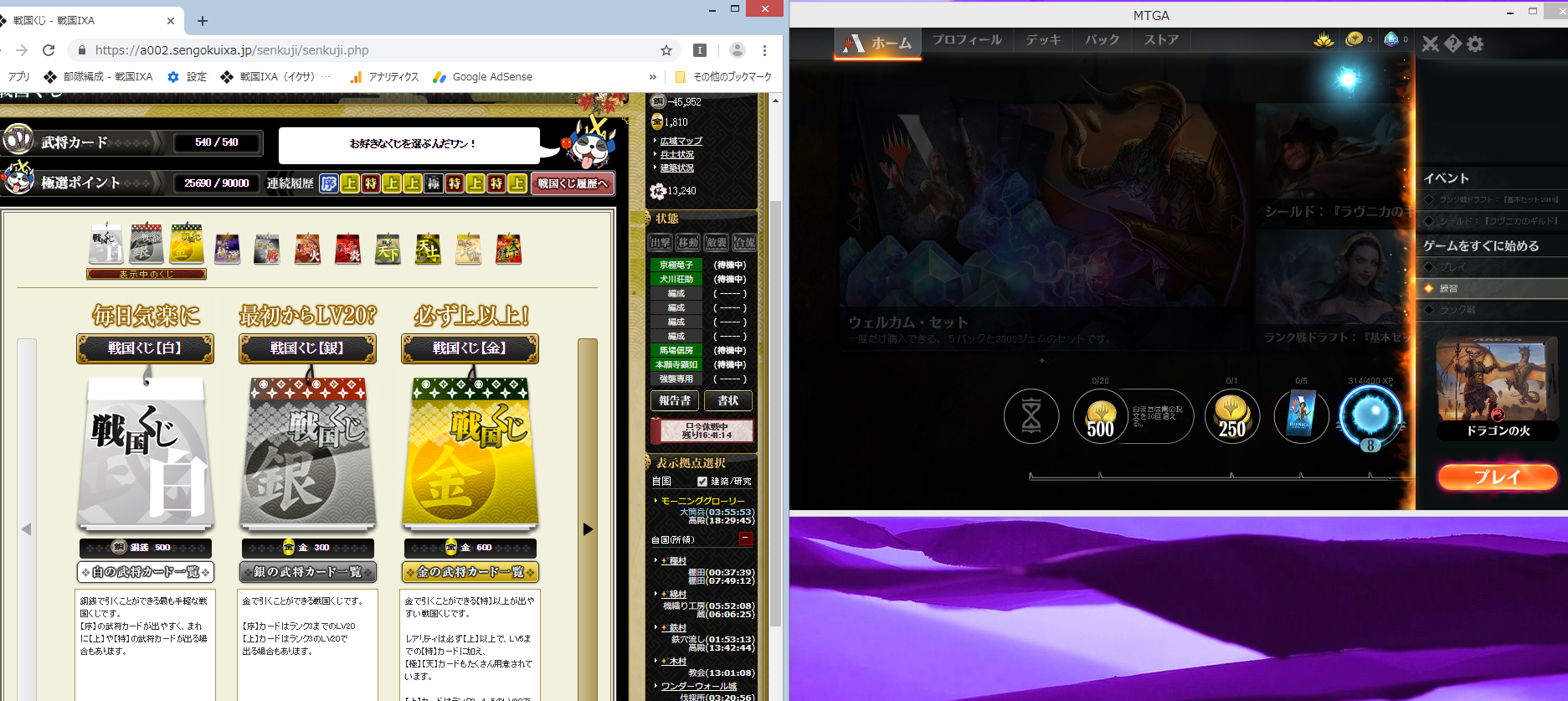The image size is (1568, 701).
Task: Click the Chrome address bar URL
Action: click(x=232, y=50)
